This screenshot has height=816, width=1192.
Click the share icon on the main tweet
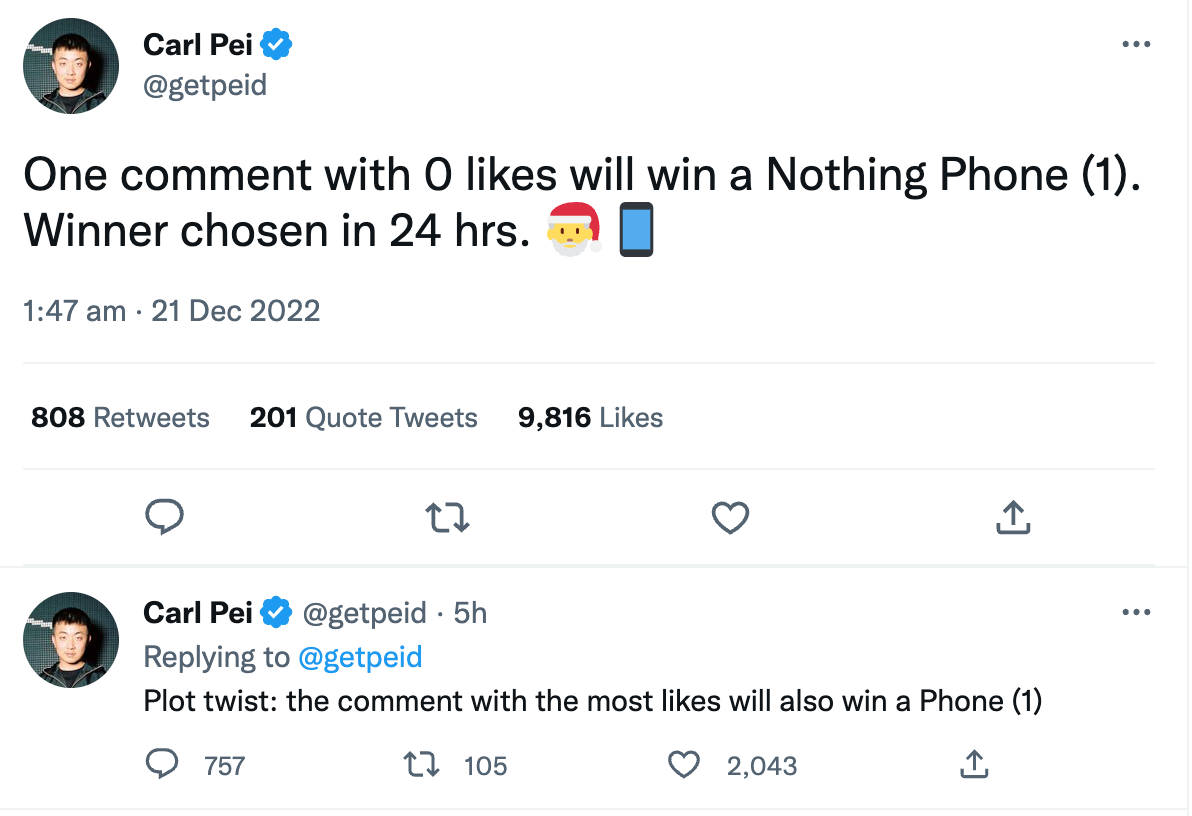point(1013,517)
